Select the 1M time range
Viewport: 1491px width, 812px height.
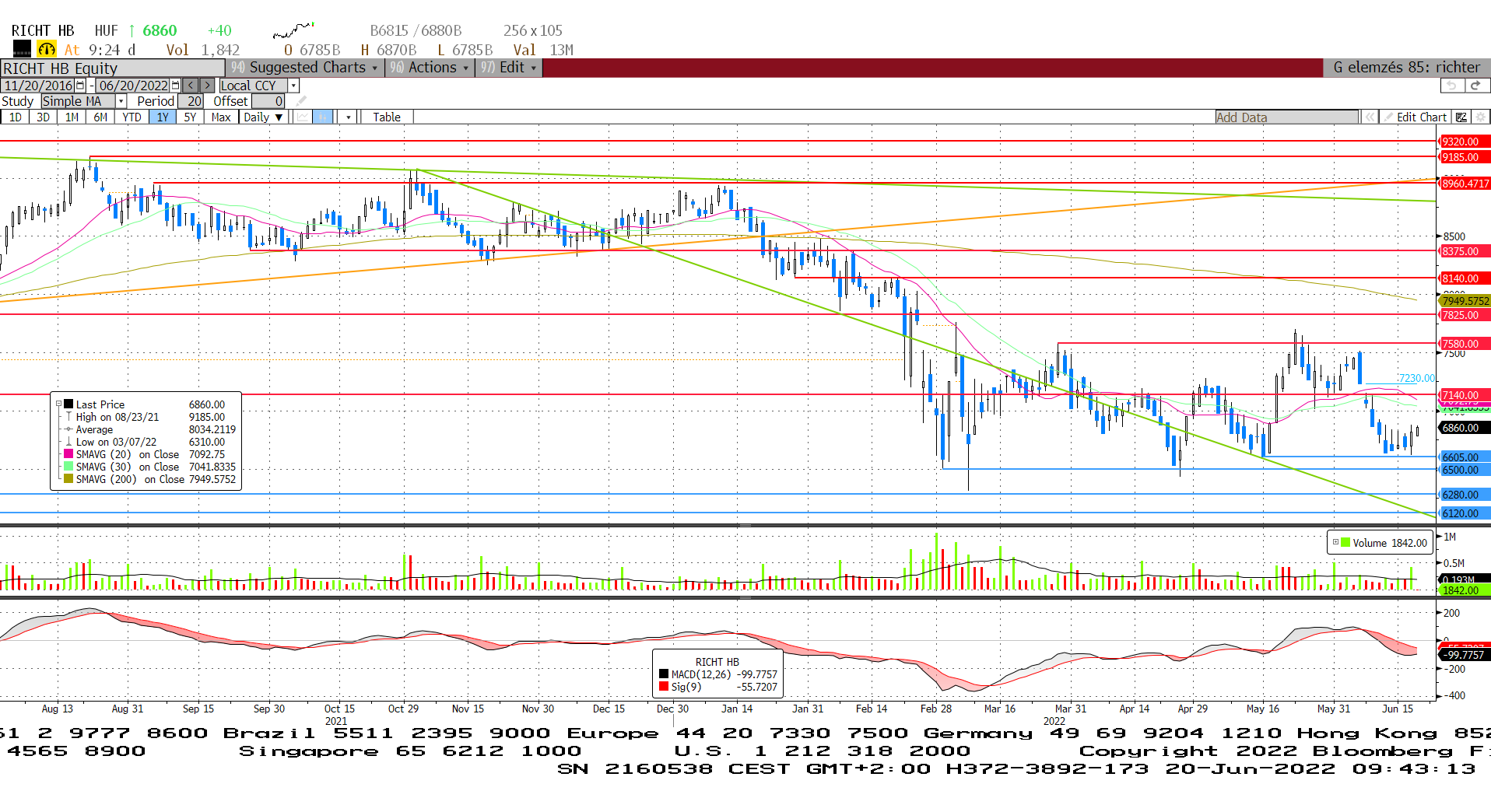(72, 117)
